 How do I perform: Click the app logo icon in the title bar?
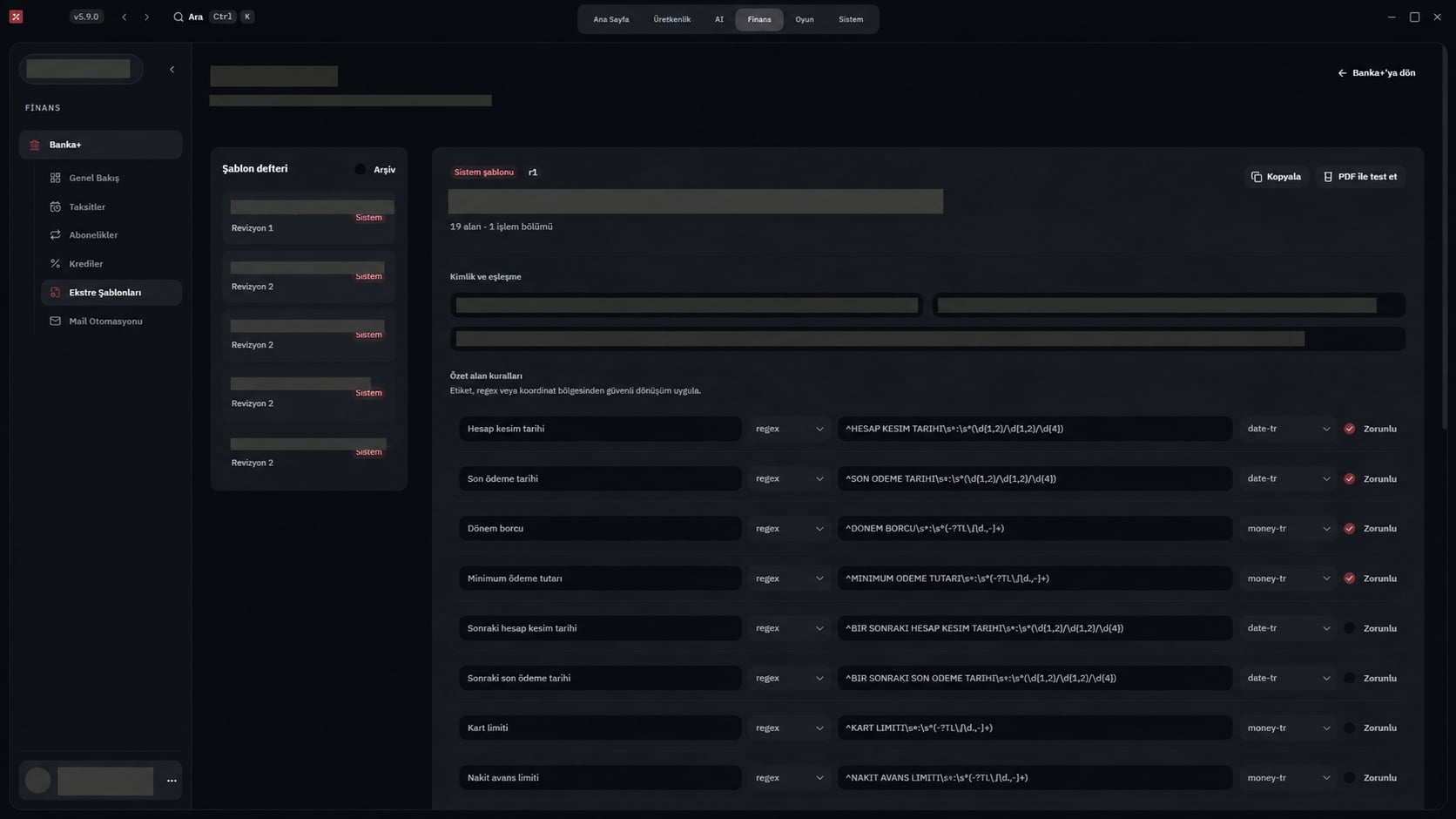(x=16, y=17)
